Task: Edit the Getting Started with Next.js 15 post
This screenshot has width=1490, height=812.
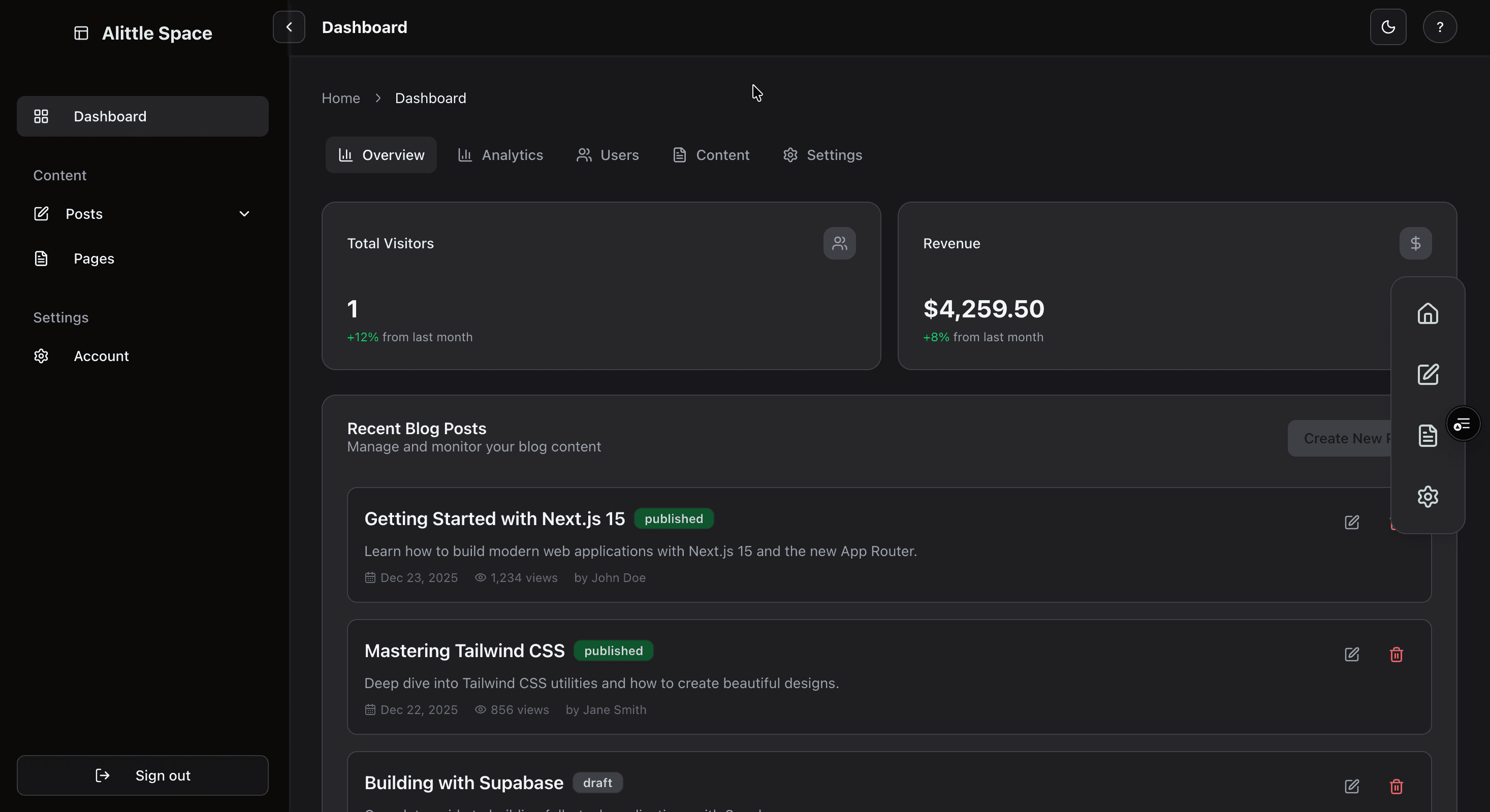Action: coord(1352,522)
